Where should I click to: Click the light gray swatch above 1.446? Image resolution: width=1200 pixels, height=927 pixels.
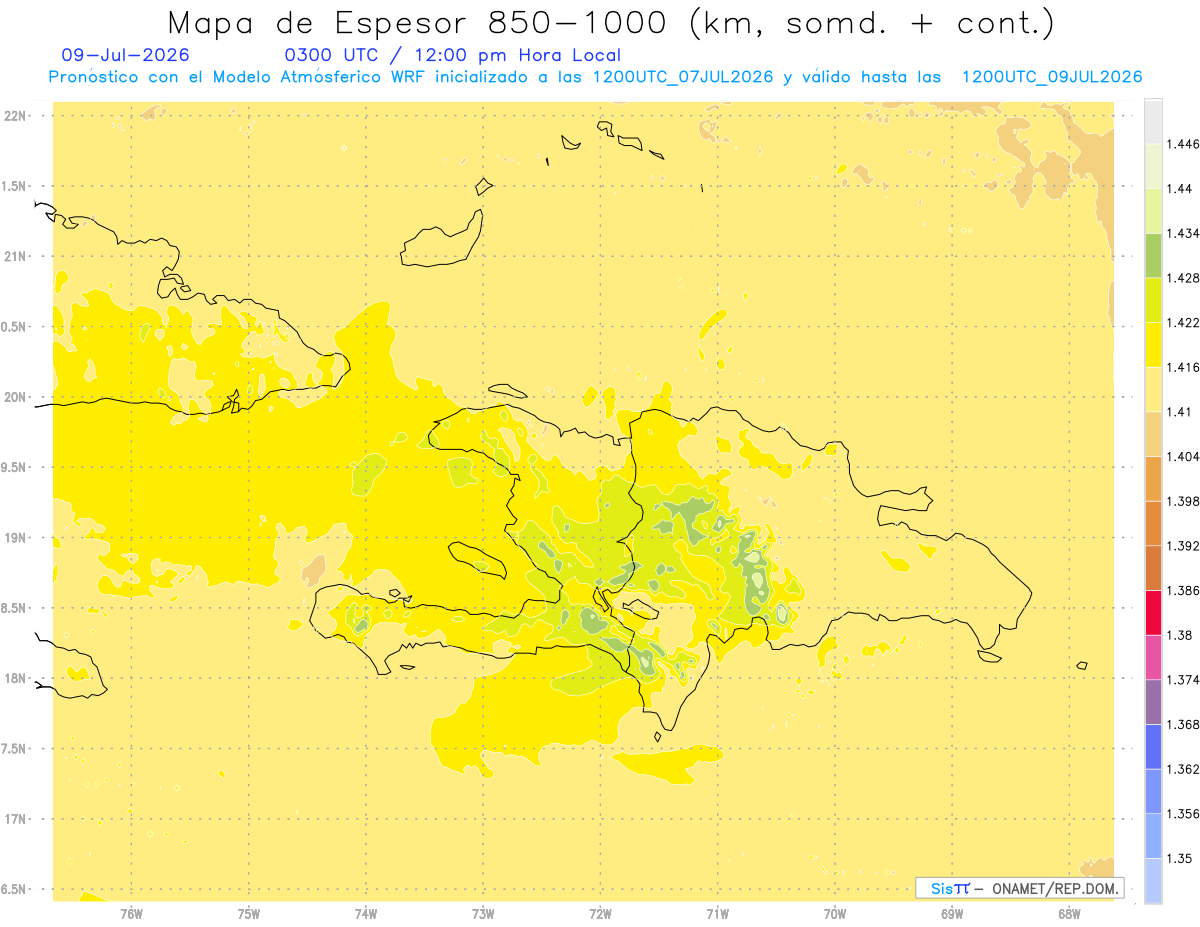click(x=1153, y=121)
